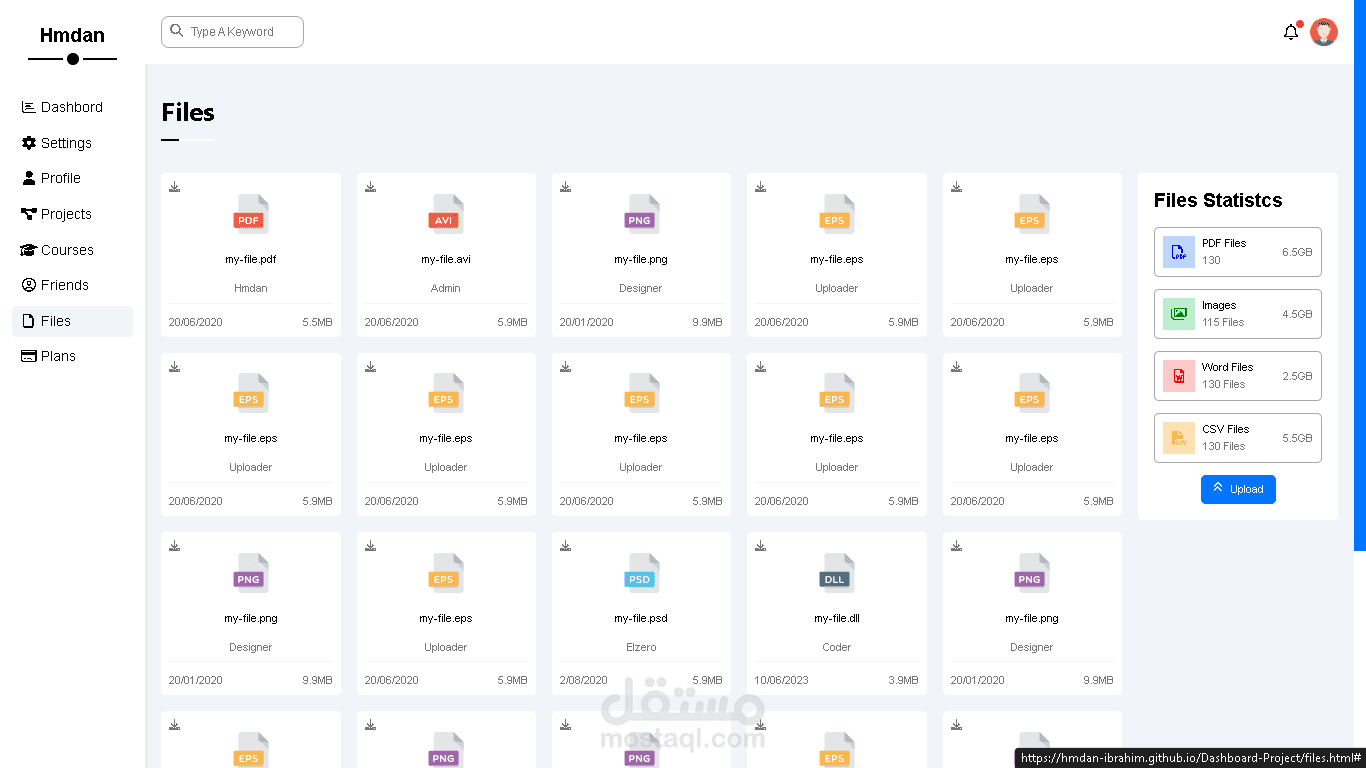The image size is (1366, 768).
Task: Click the 3.9MB file size
Action: click(903, 680)
